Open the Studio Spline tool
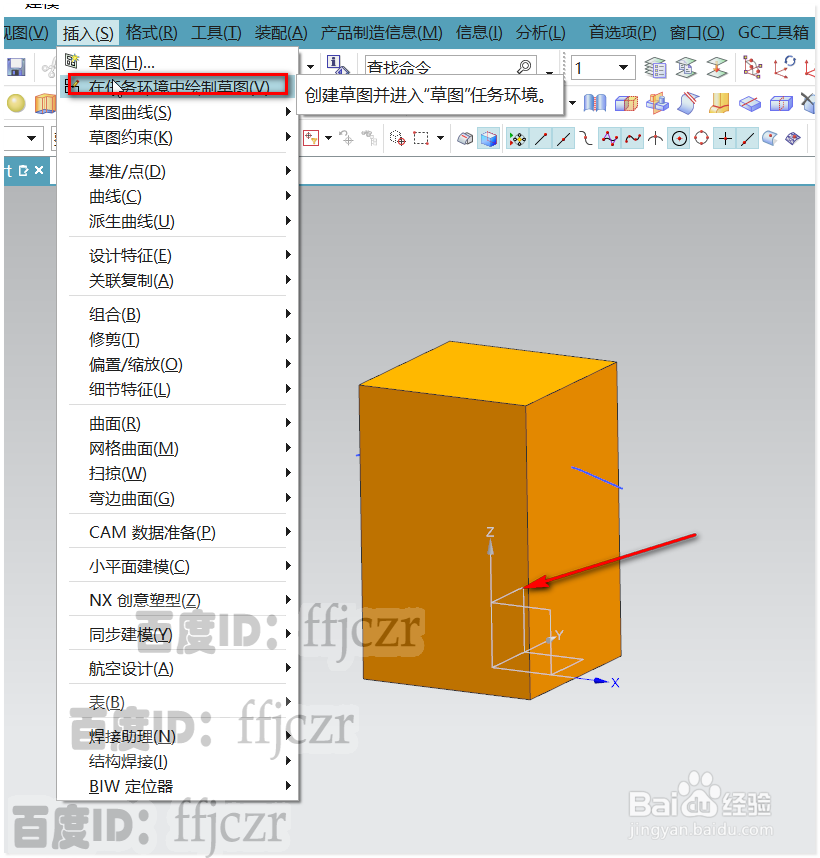 (608, 138)
